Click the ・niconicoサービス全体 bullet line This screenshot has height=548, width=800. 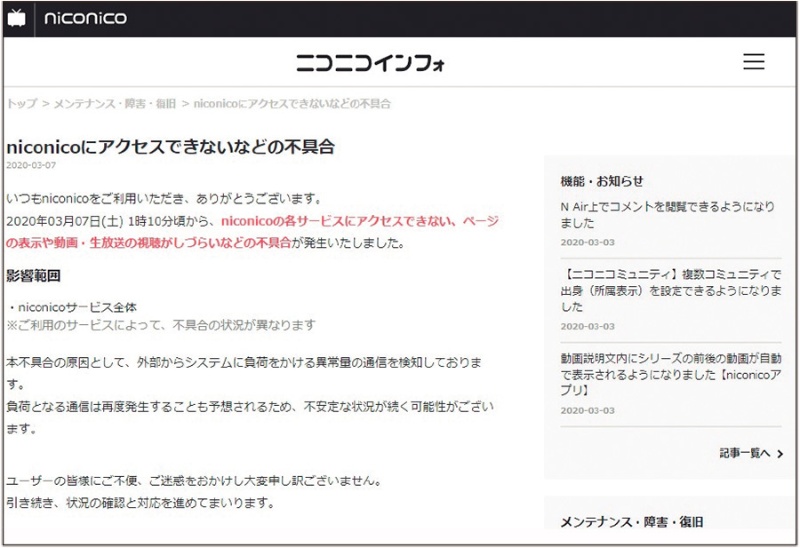click(x=72, y=307)
